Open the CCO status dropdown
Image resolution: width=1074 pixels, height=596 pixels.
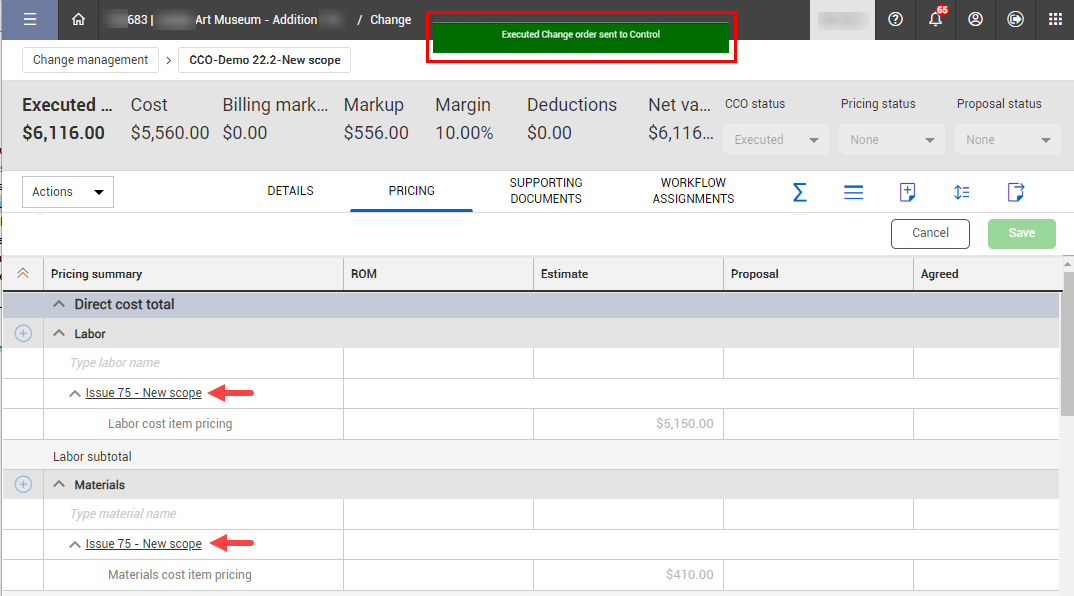pyautogui.click(x=776, y=140)
